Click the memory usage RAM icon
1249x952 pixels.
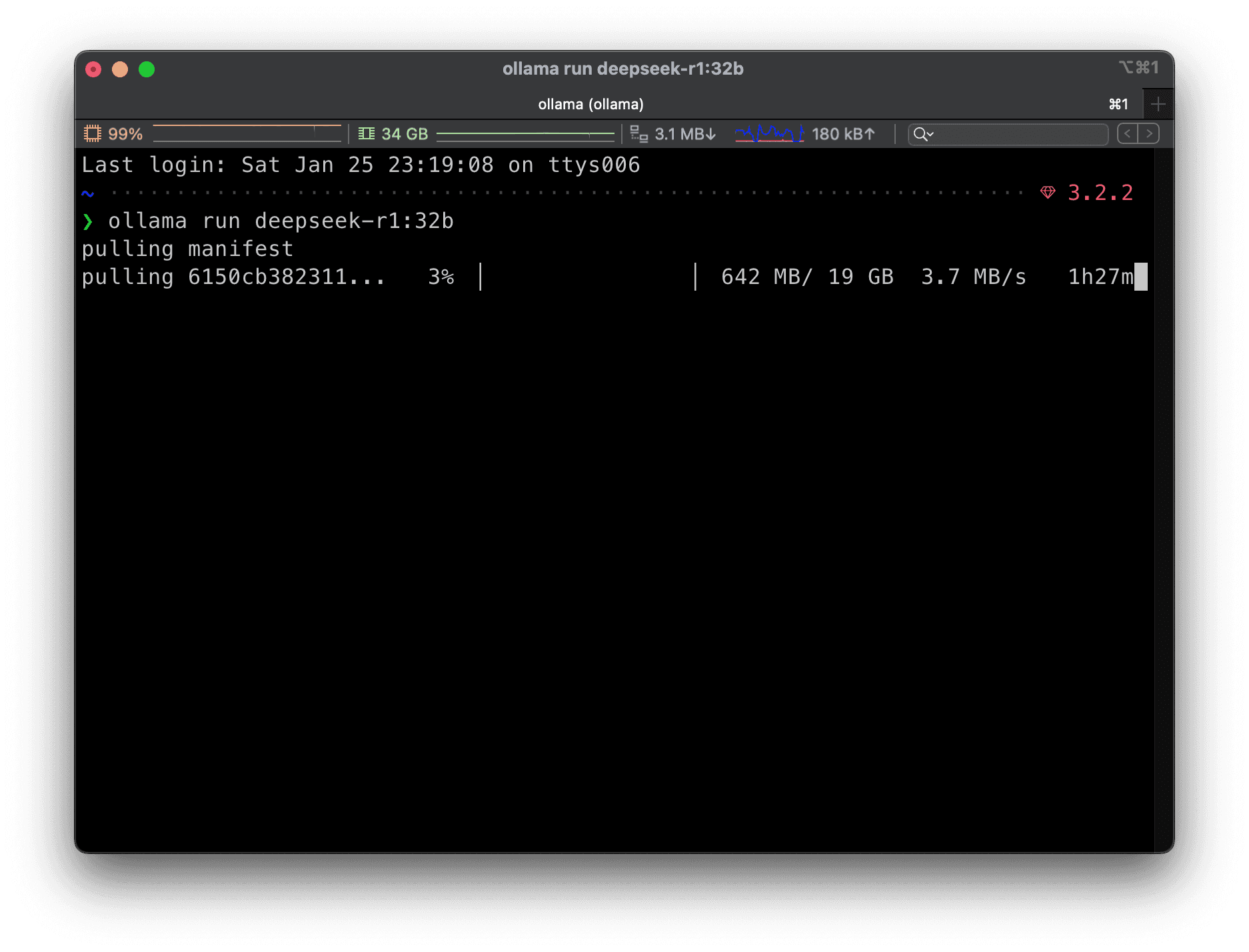366,134
